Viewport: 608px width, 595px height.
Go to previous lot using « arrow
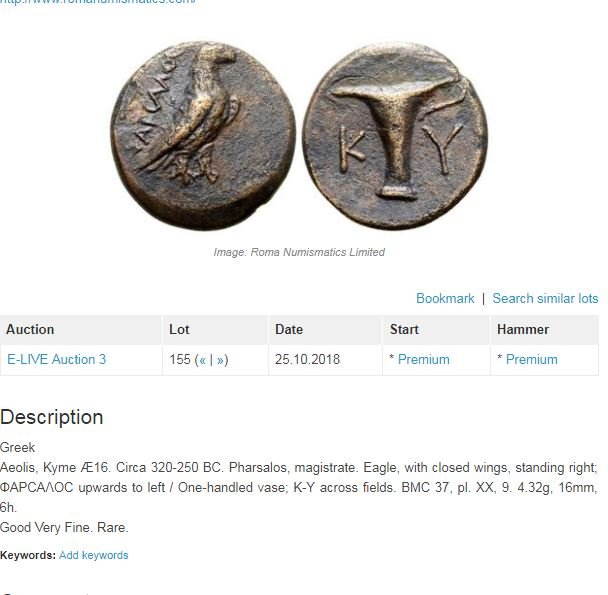click(202, 360)
